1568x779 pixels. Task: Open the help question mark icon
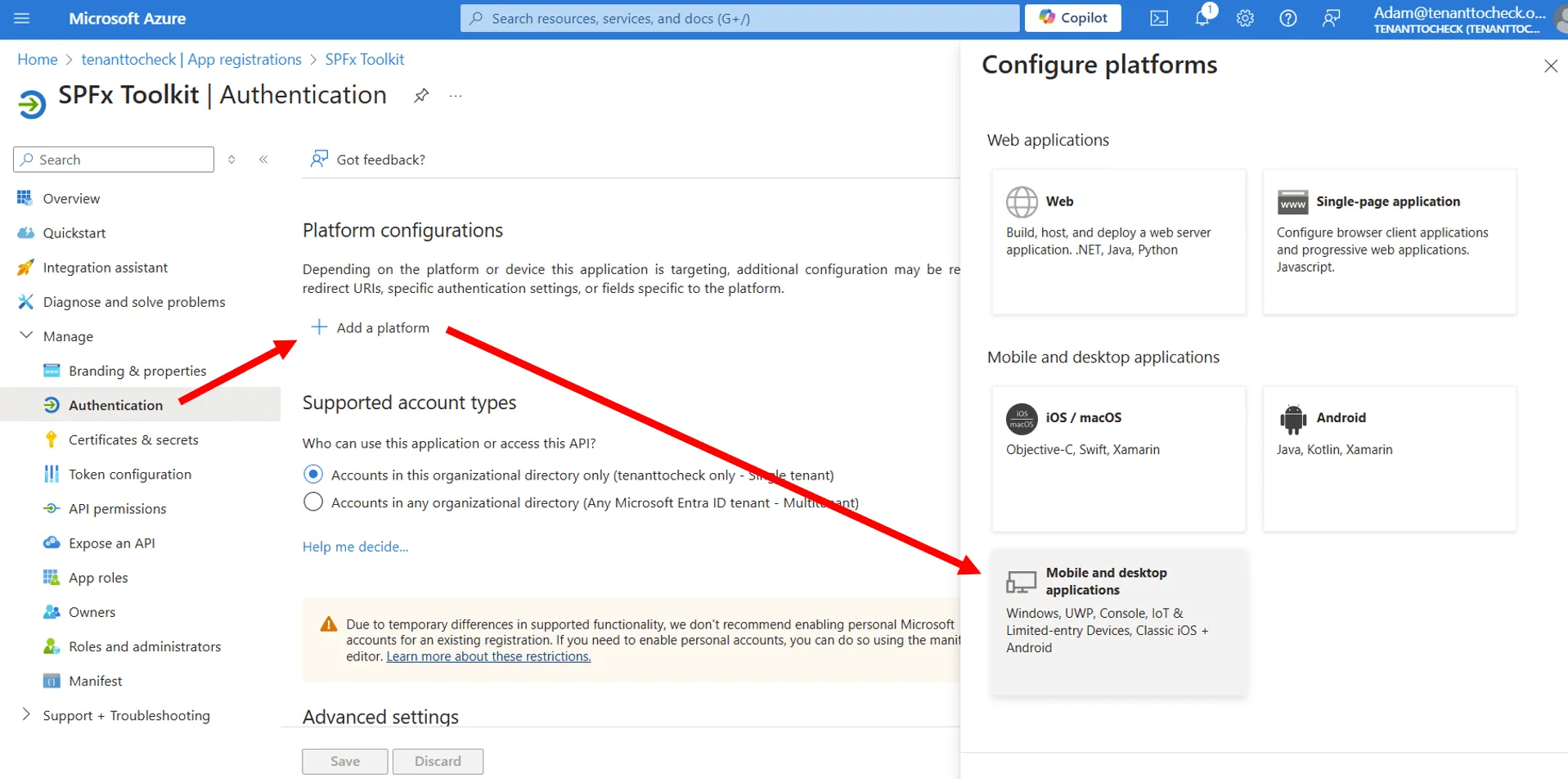[1287, 17]
